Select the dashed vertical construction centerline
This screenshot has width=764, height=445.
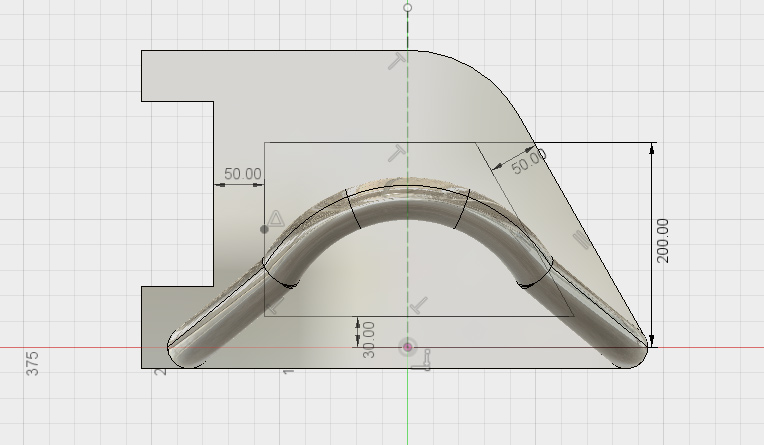click(x=407, y=110)
